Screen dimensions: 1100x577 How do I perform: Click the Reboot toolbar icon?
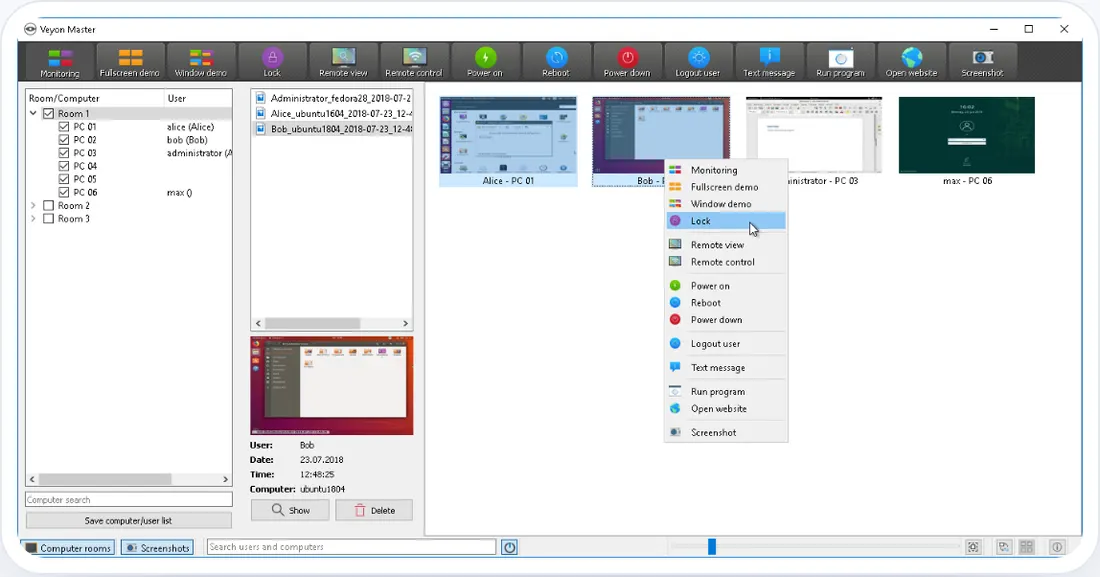pos(556,62)
